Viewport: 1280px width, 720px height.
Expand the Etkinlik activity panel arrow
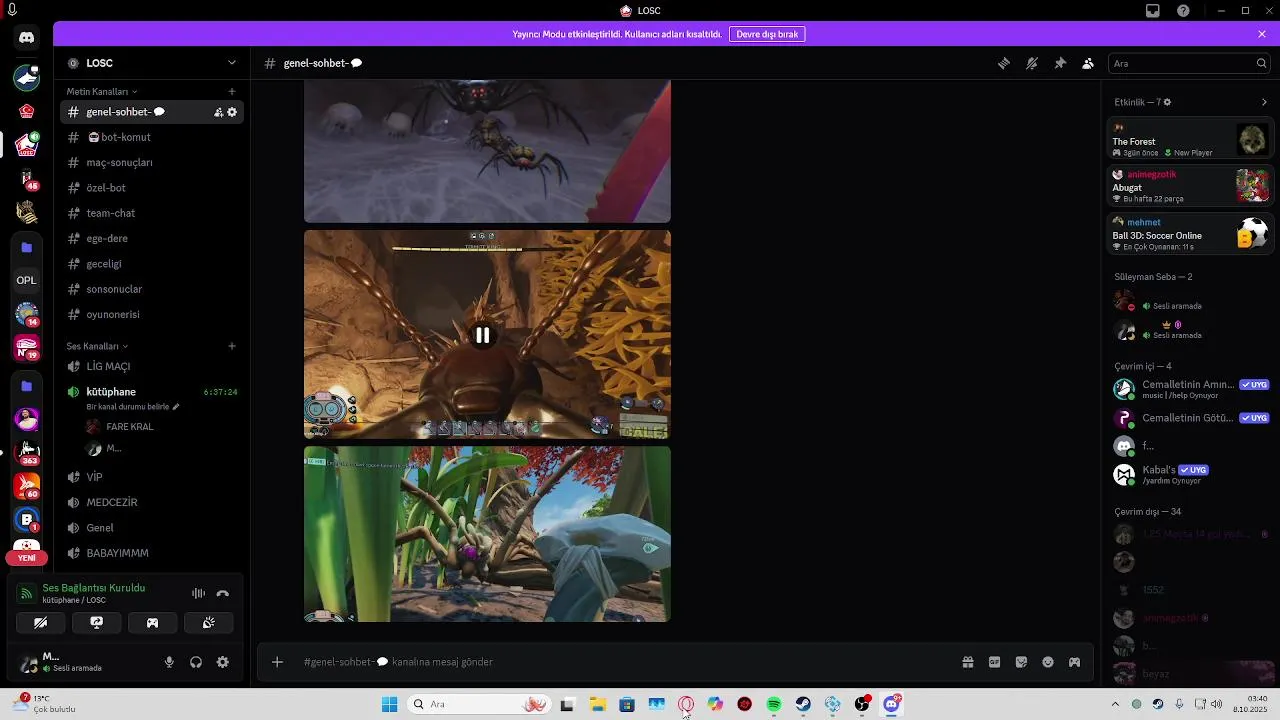coord(1264,102)
